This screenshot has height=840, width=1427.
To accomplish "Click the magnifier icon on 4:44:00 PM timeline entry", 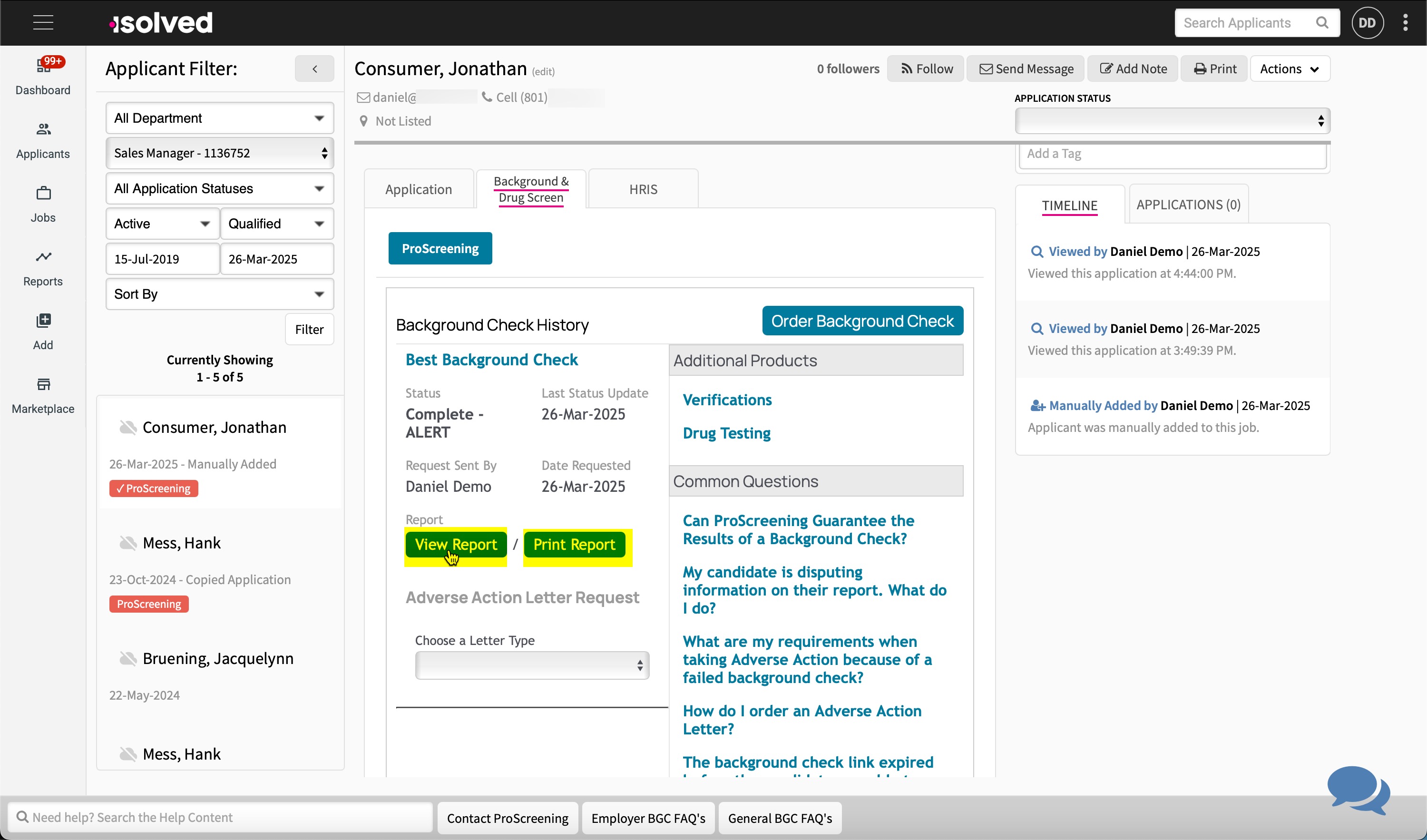I will click(1036, 252).
